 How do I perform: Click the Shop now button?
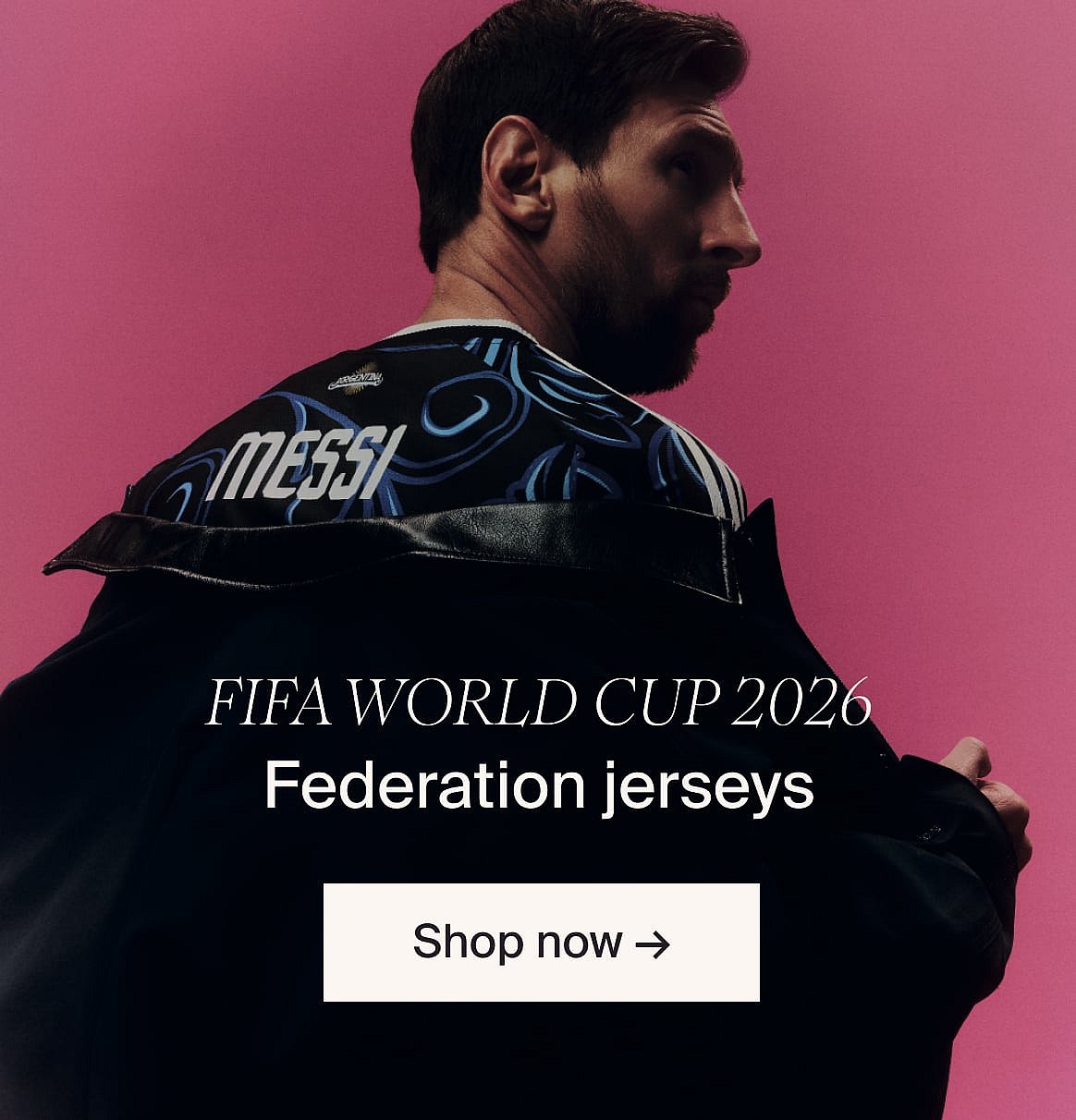(x=541, y=942)
